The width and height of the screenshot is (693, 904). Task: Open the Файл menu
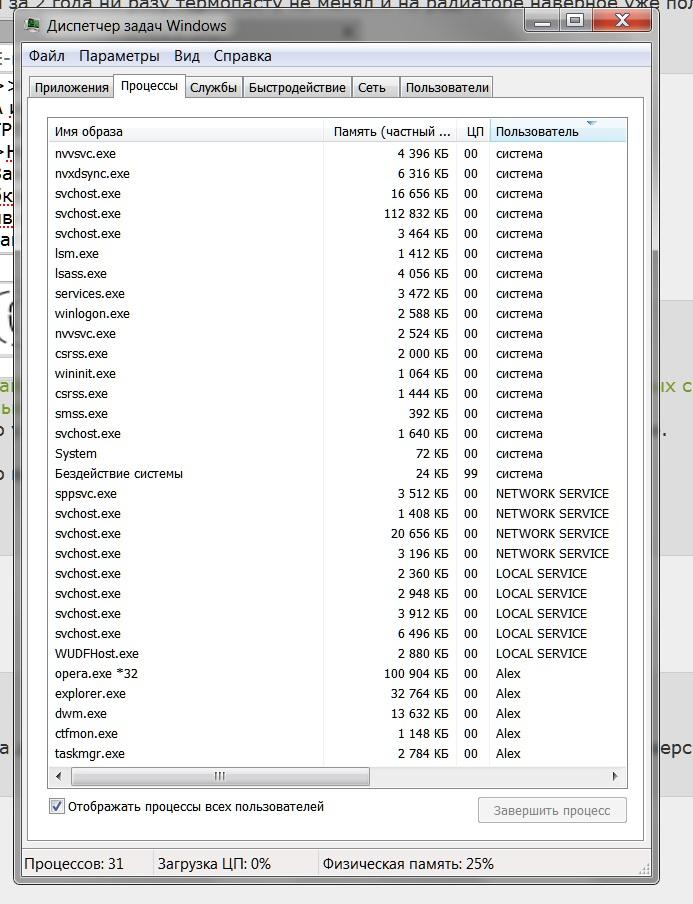47,56
